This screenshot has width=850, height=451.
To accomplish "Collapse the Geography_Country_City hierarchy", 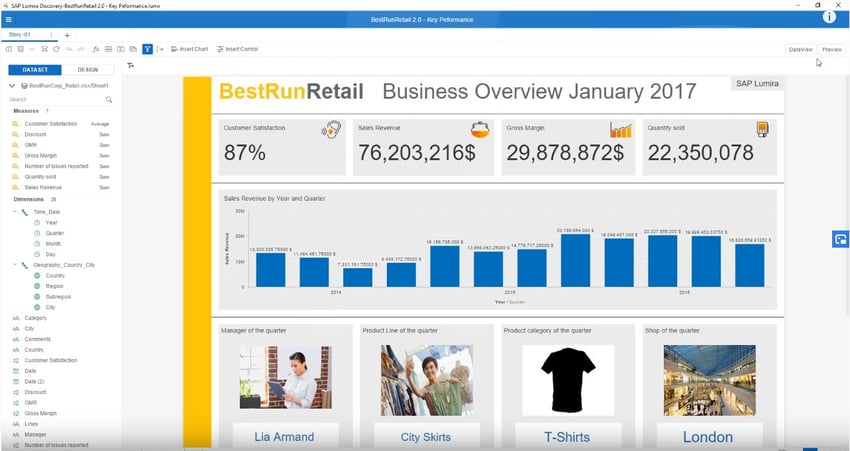I will (x=15, y=265).
